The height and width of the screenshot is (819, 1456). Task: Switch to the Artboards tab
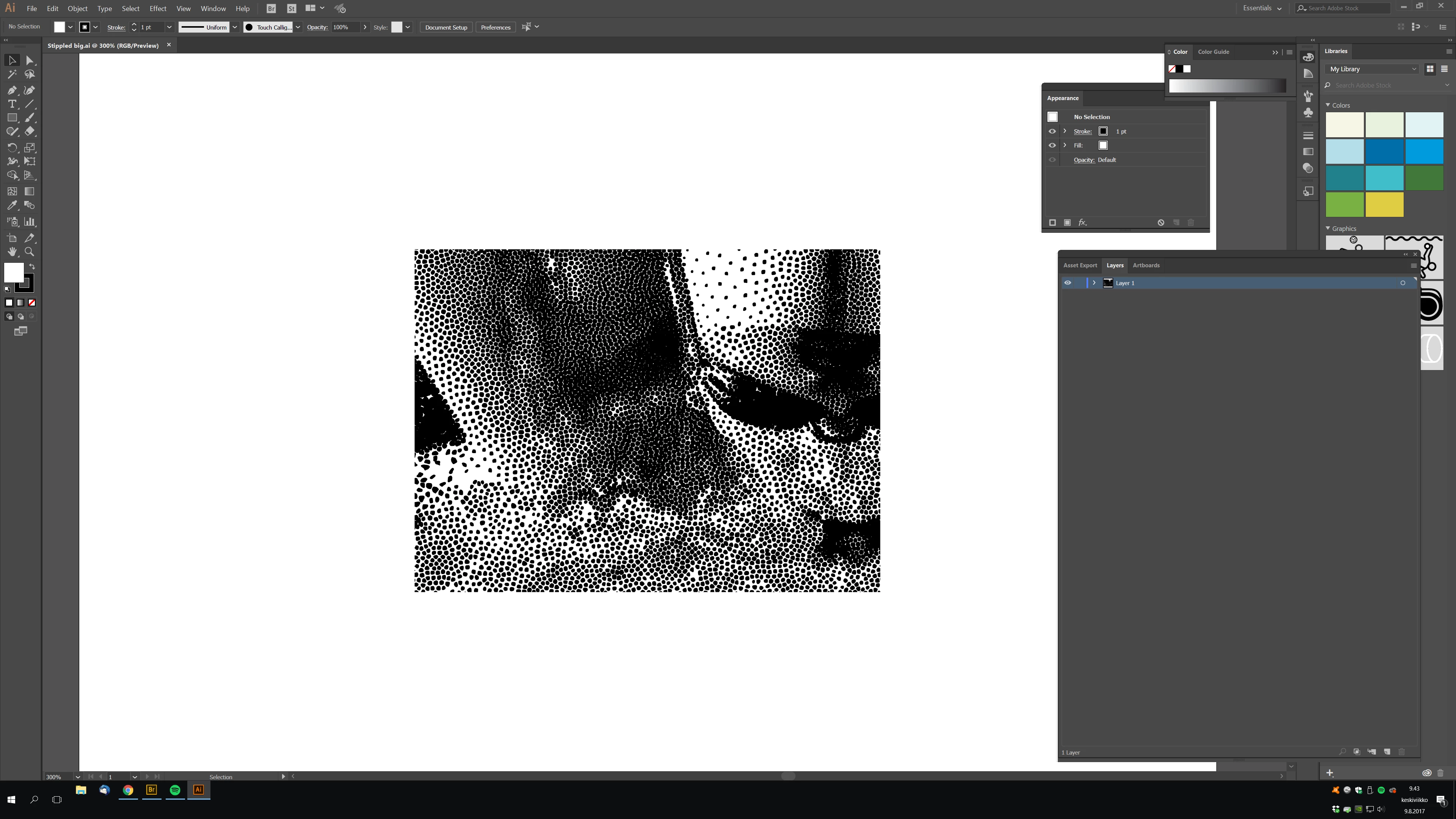(1146, 266)
